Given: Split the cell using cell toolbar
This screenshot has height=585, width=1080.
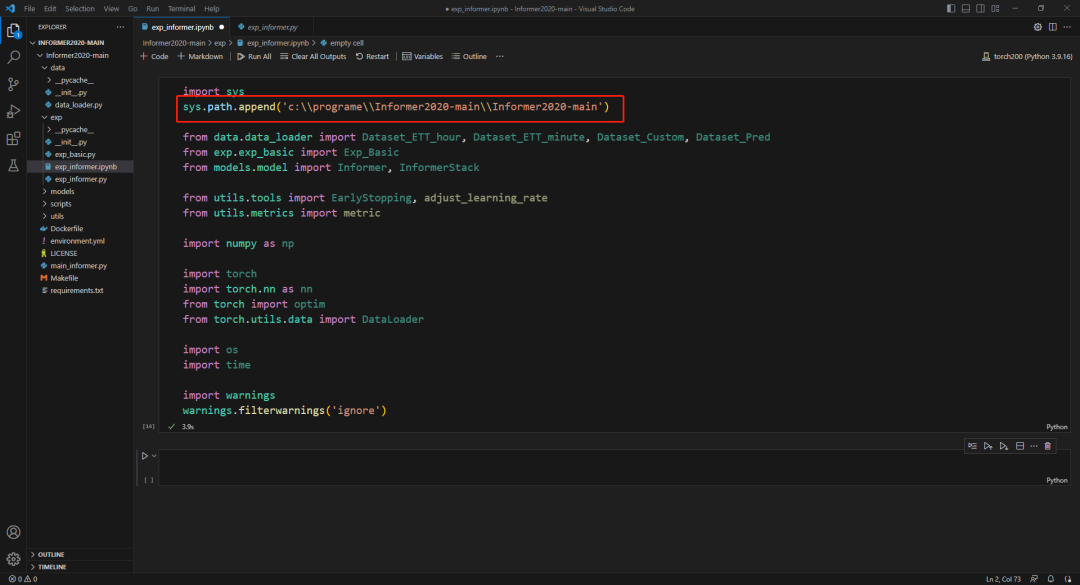Looking at the screenshot, I should pyautogui.click(x=1019, y=446).
